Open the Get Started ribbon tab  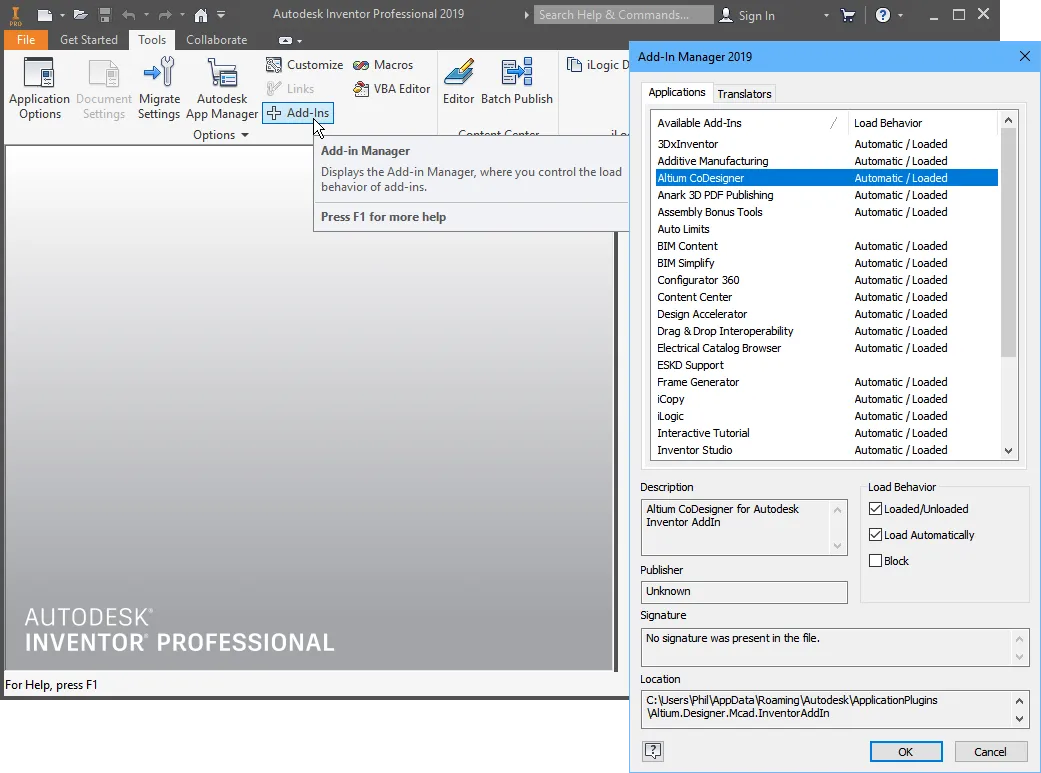(x=89, y=40)
